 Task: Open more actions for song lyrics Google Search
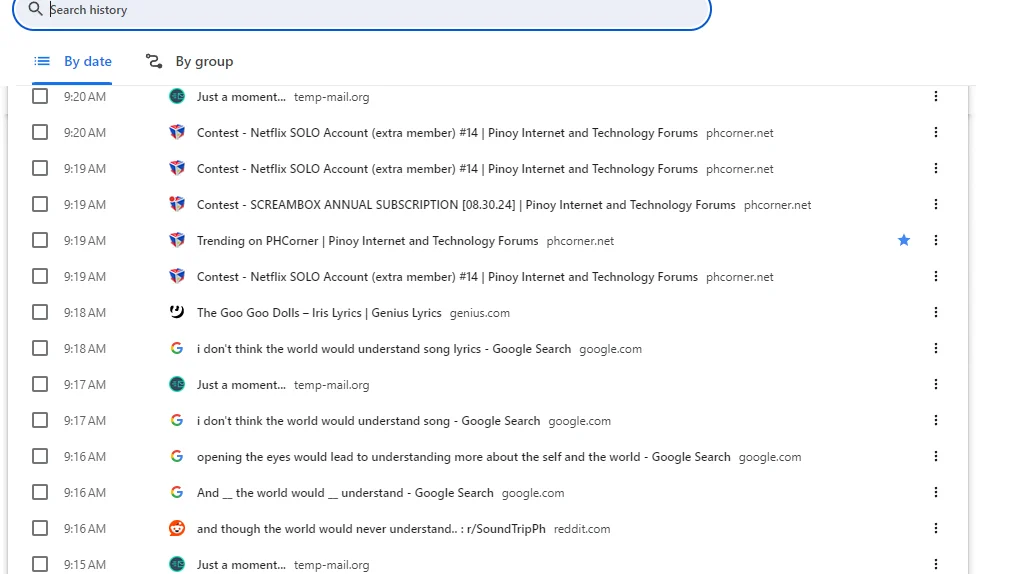click(x=936, y=348)
